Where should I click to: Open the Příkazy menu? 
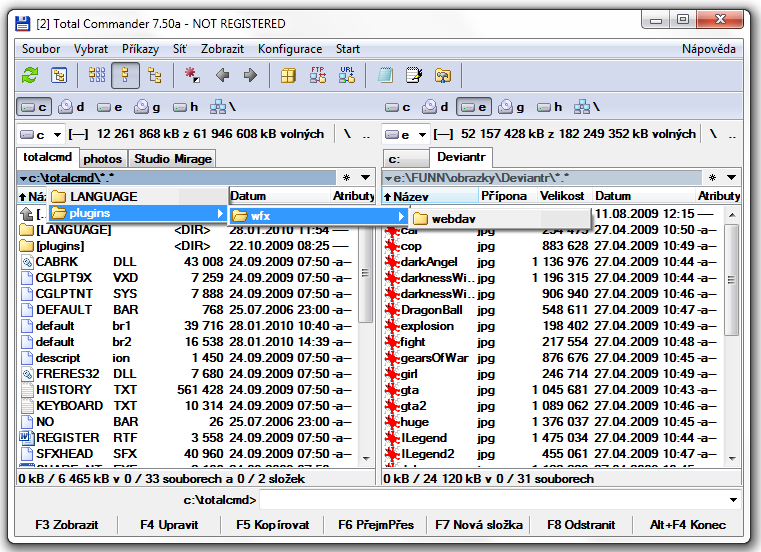pyautogui.click(x=140, y=49)
